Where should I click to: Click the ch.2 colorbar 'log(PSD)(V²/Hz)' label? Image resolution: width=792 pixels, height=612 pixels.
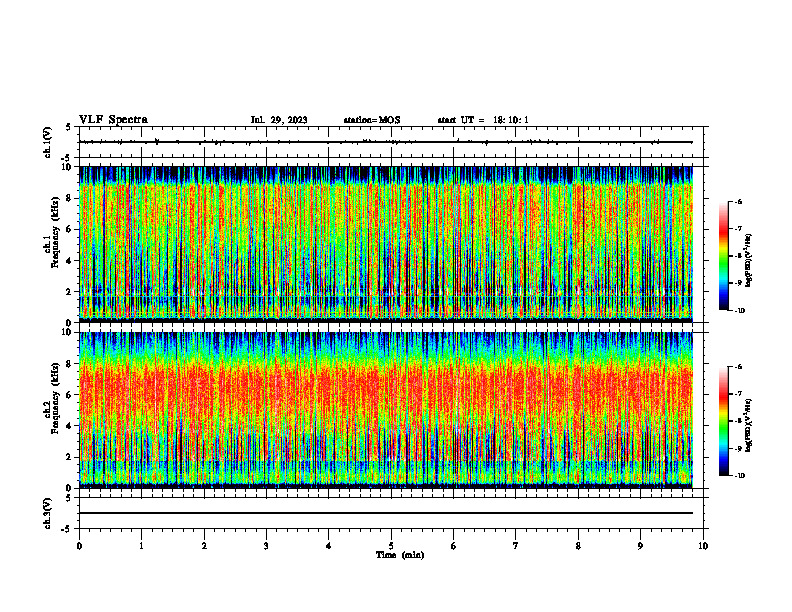click(749, 425)
